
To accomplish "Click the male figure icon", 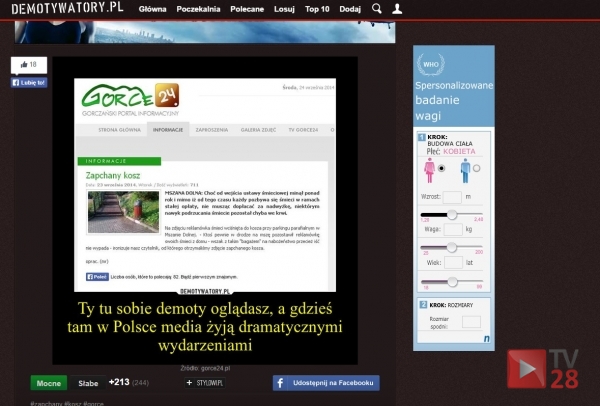I will (465, 171).
